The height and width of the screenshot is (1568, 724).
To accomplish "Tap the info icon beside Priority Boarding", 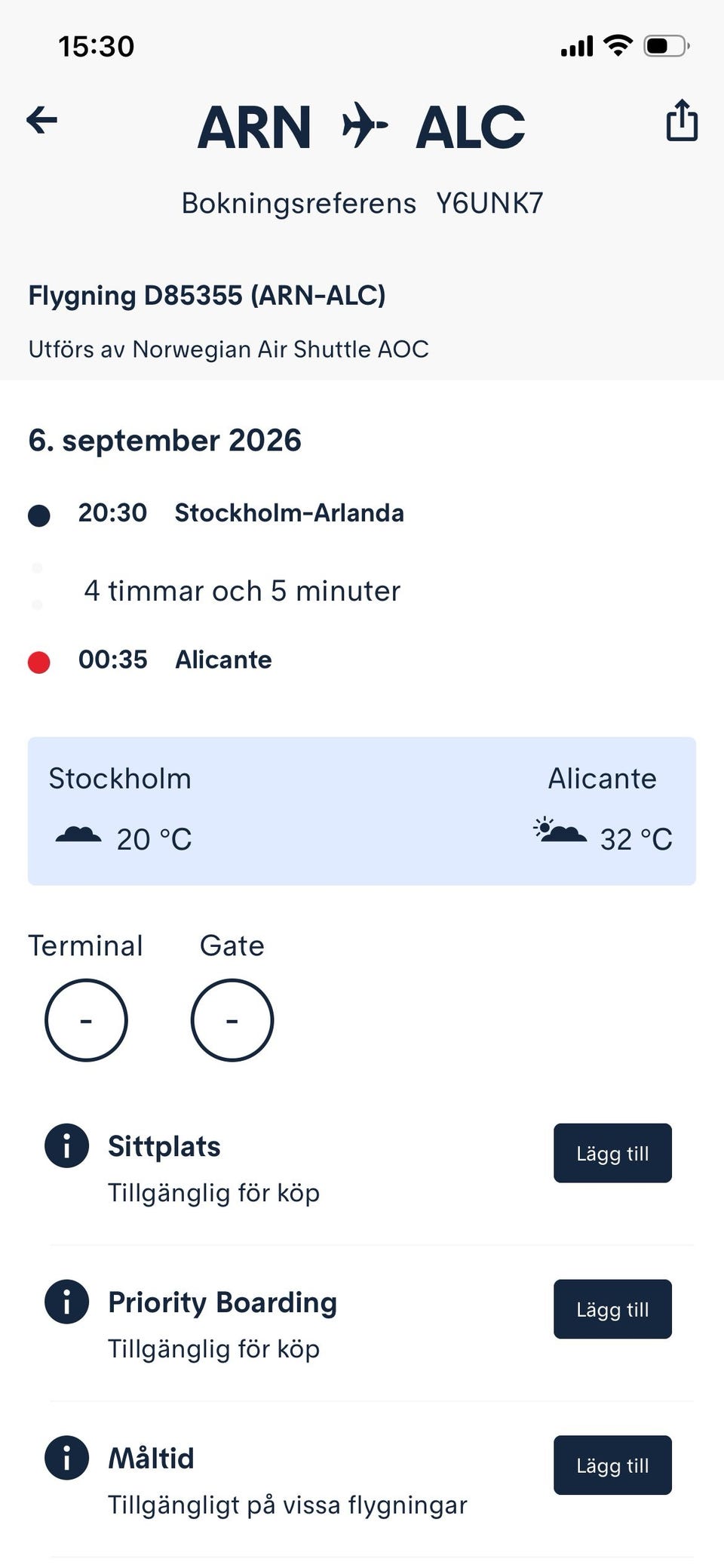I will coord(67,1302).
